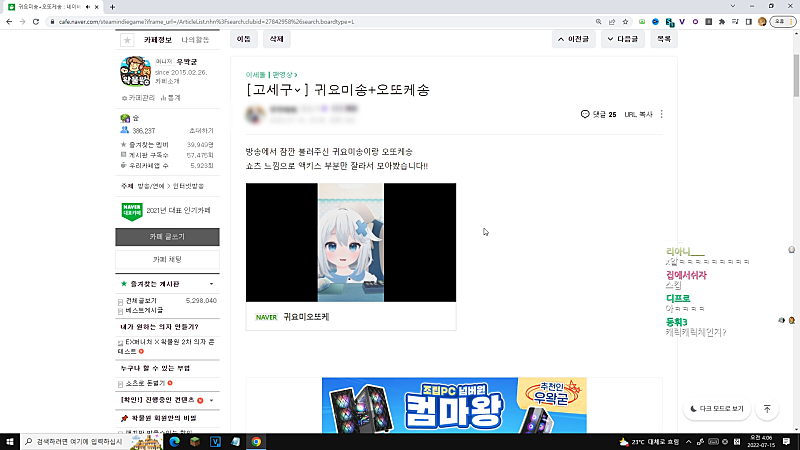Open the 귀요미오또케 video title link
This screenshot has height=450, width=800.
coord(306,317)
